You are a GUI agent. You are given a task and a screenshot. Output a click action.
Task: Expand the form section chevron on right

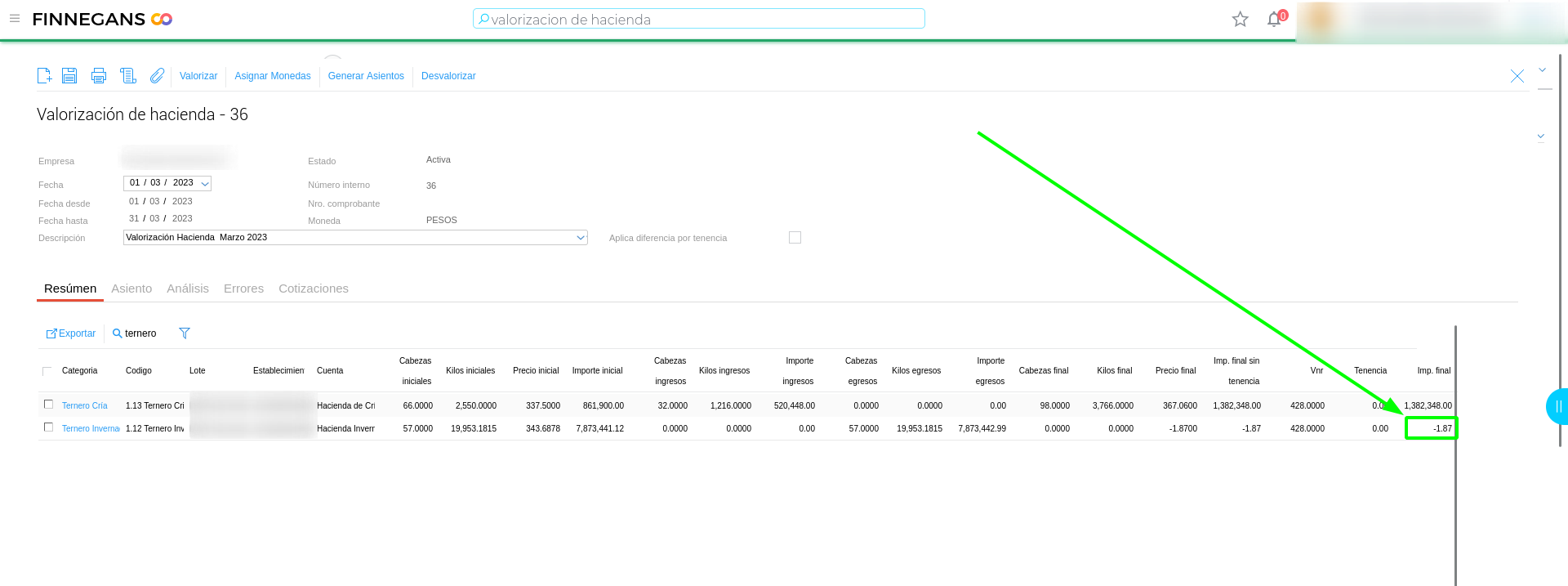1540,136
